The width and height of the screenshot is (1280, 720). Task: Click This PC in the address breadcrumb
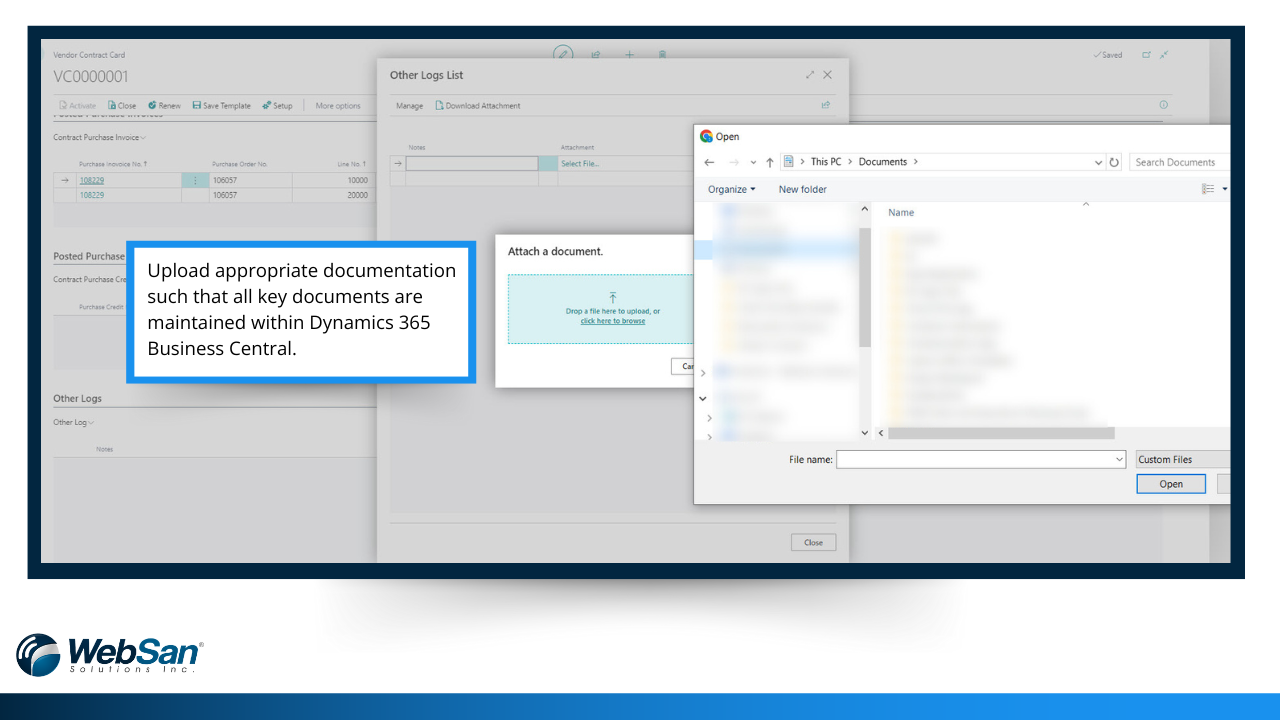click(826, 162)
